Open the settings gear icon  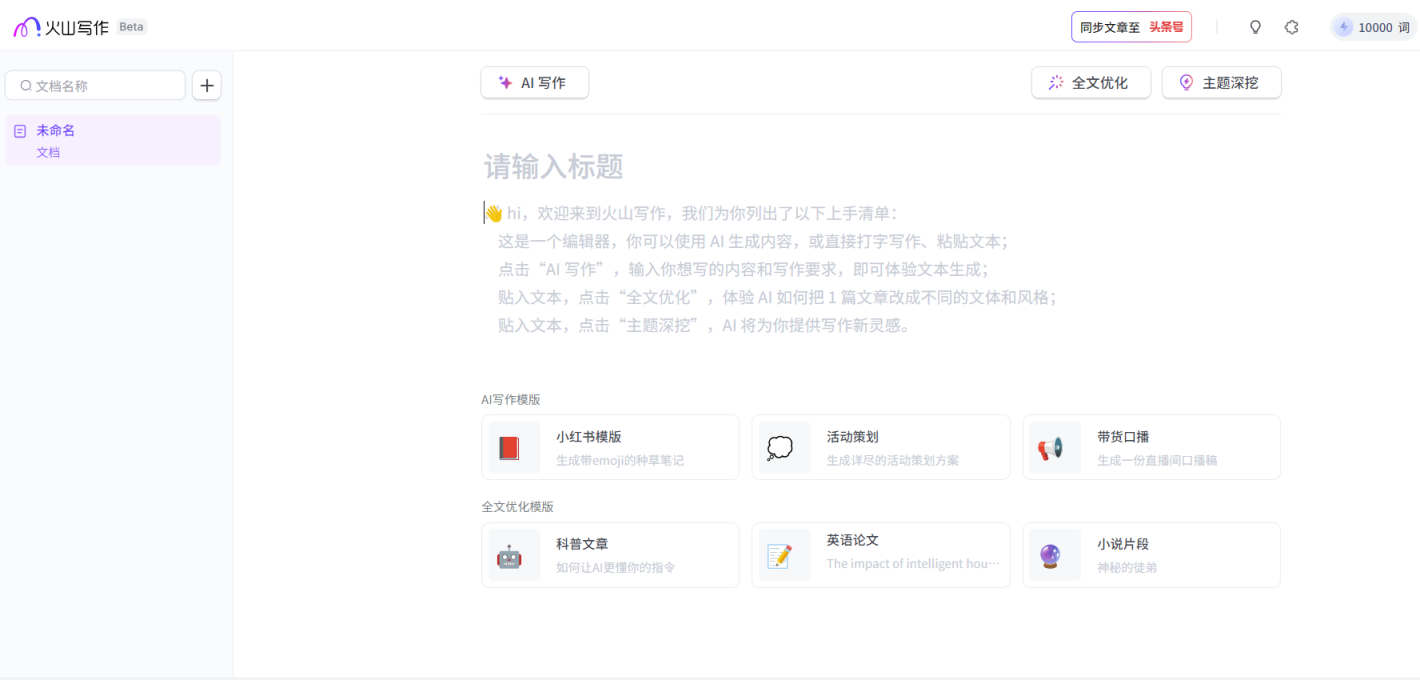(1291, 27)
